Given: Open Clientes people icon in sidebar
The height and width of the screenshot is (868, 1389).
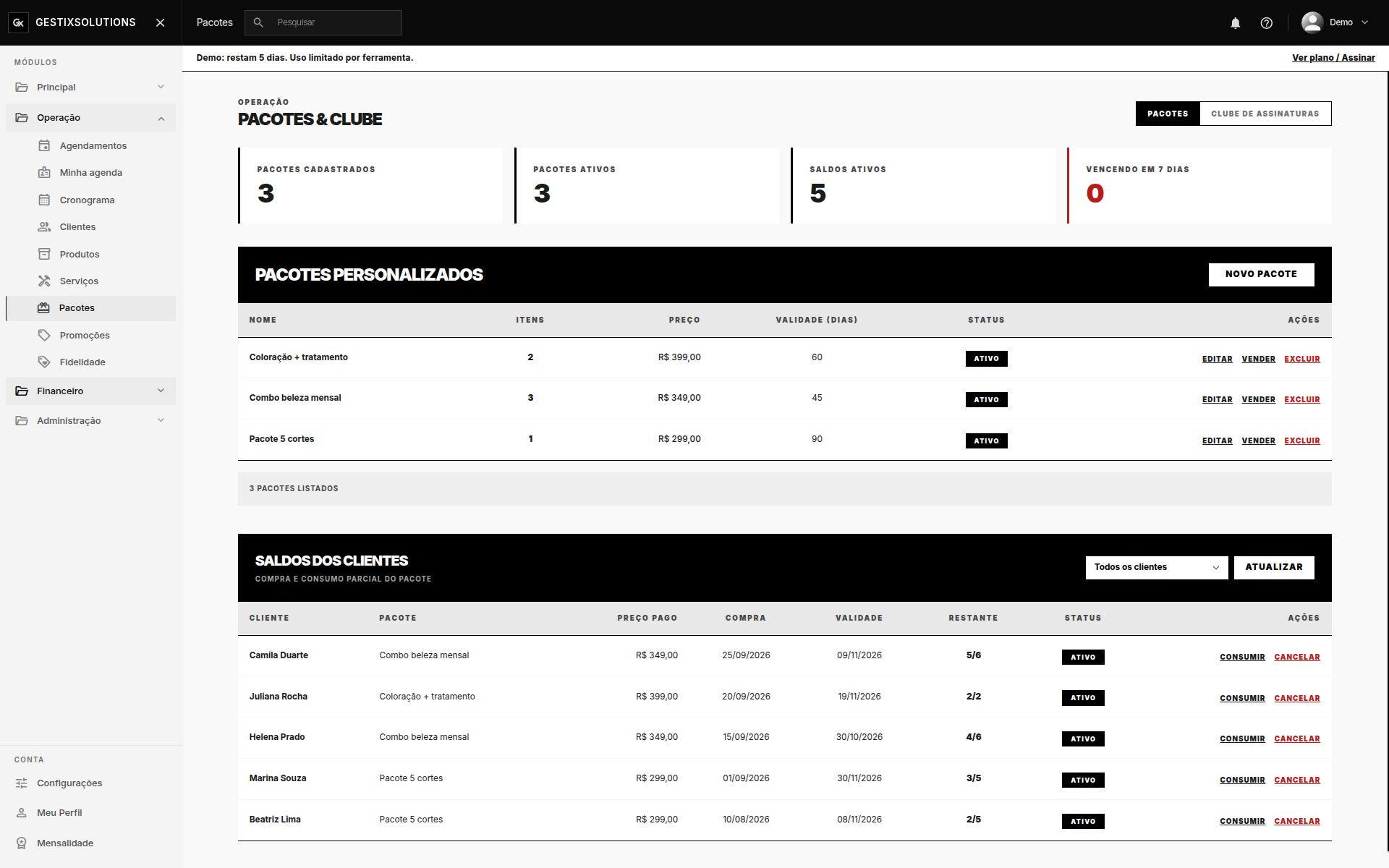Looking at the screenshot, I should [44, 226].
